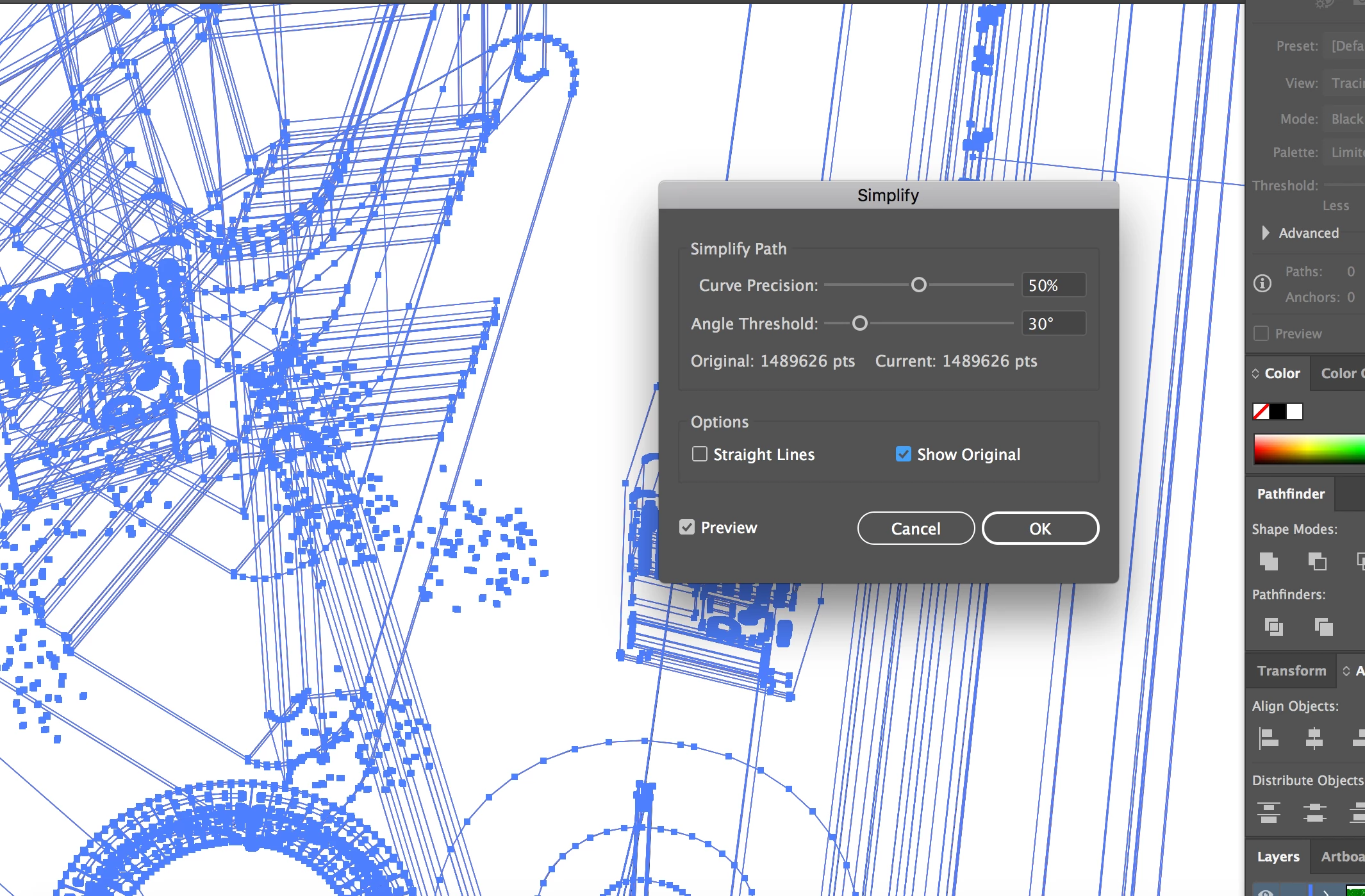Switch to the Layers tab
The width and height of the screenshot is (1365, 896).
tap(1278, 856)
